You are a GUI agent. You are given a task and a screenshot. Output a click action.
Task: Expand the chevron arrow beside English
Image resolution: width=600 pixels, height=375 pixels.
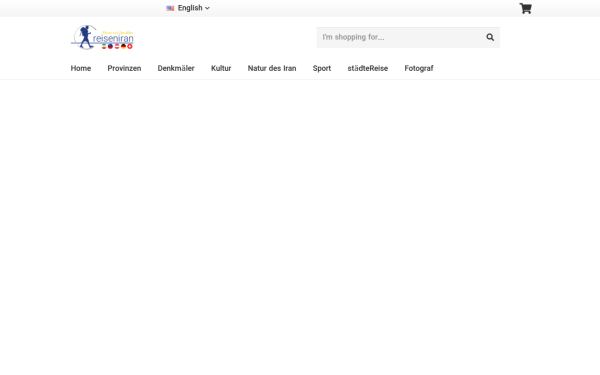click(207, 8)
